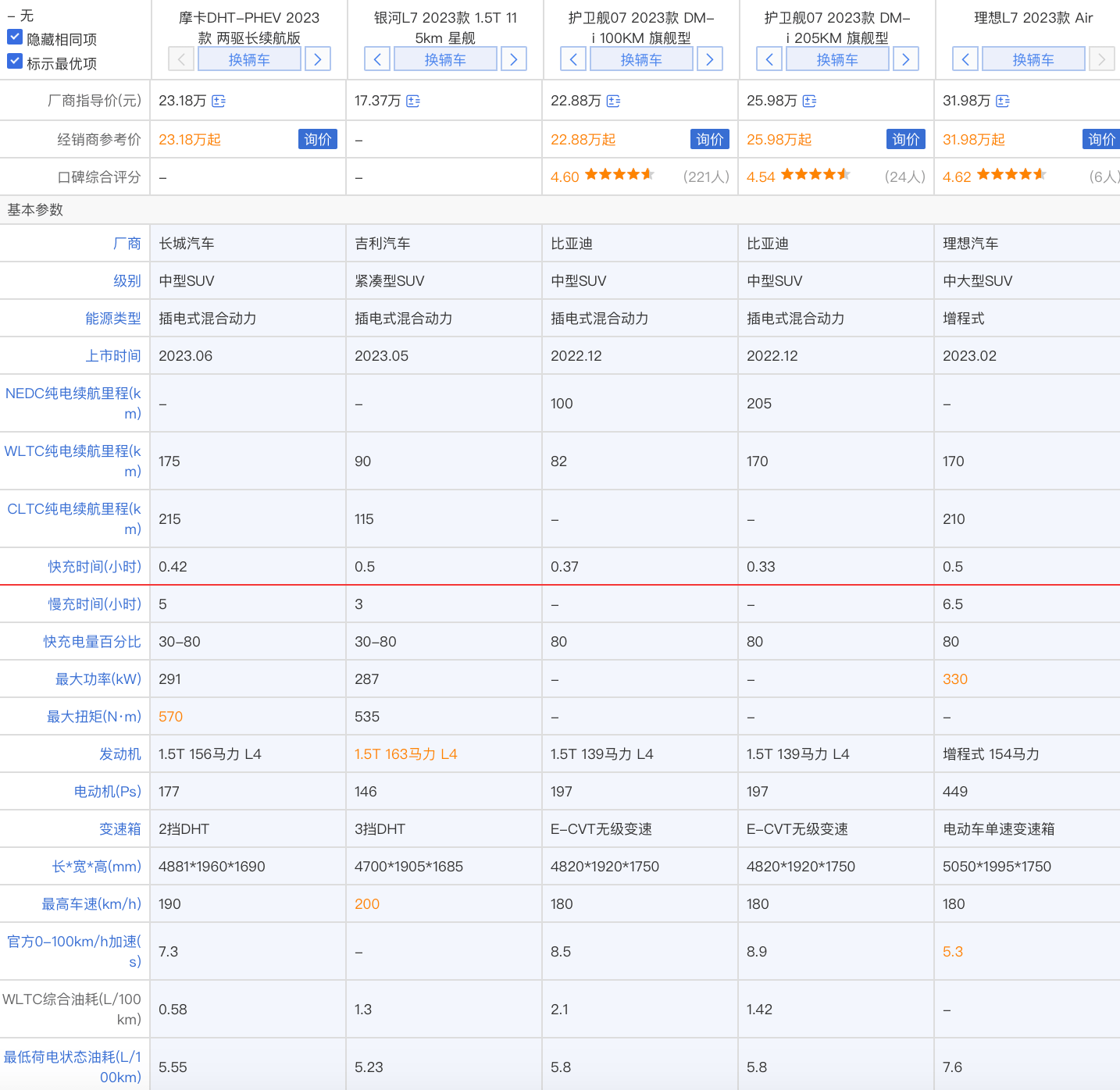Click the 基本参数 section header
1120x1090 pixels.
(35, 210)
